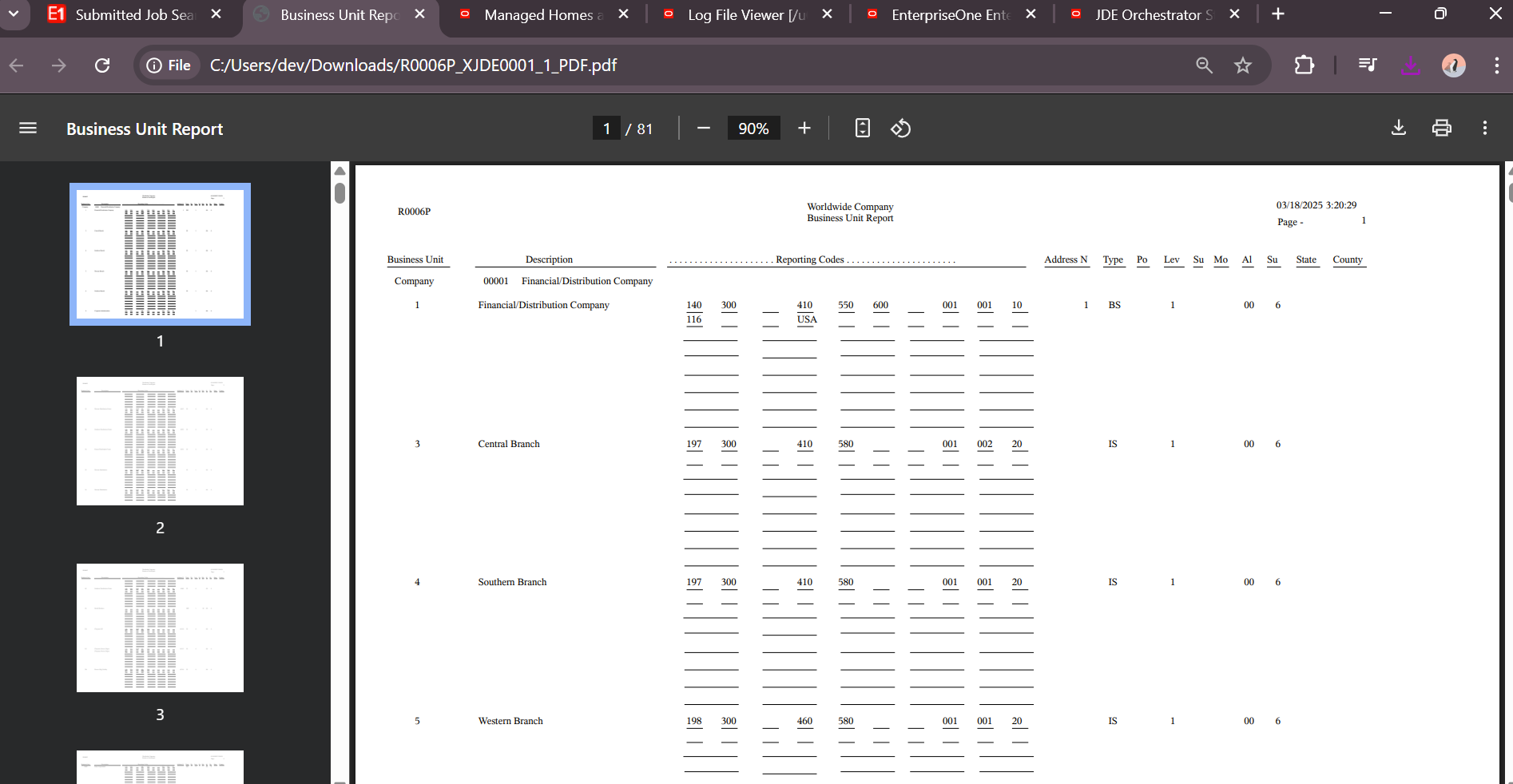This screenshot has width=1513, height=784.
Task: Reload the current page
Action: [102, 65]
